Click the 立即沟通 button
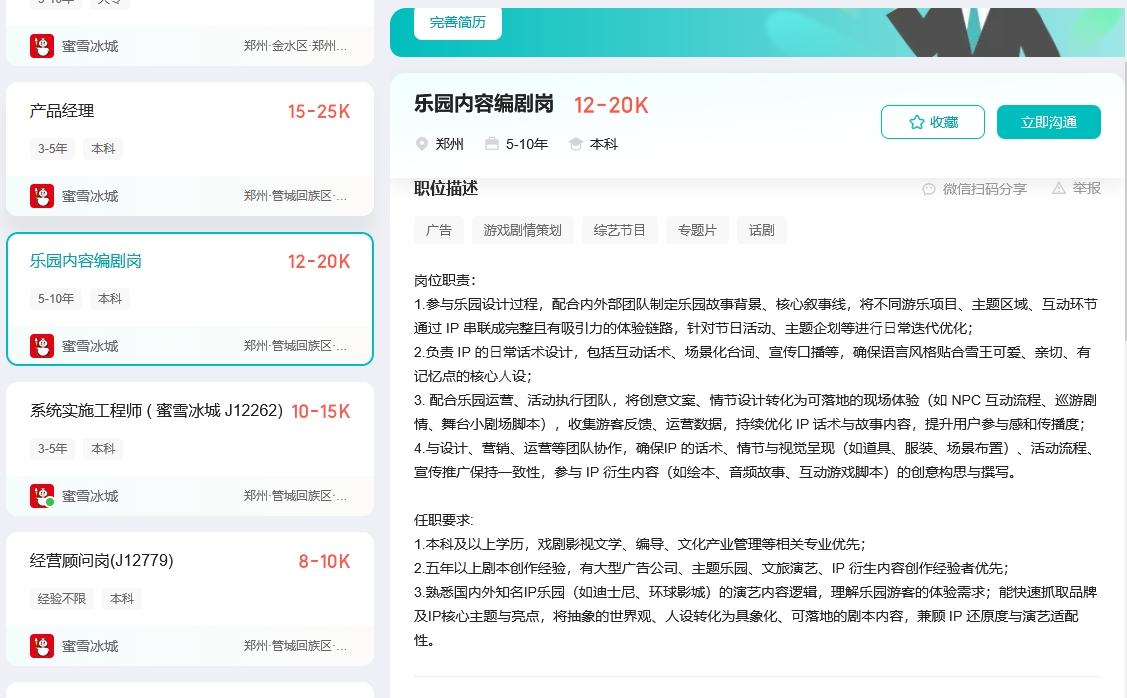 (1048, 122)
